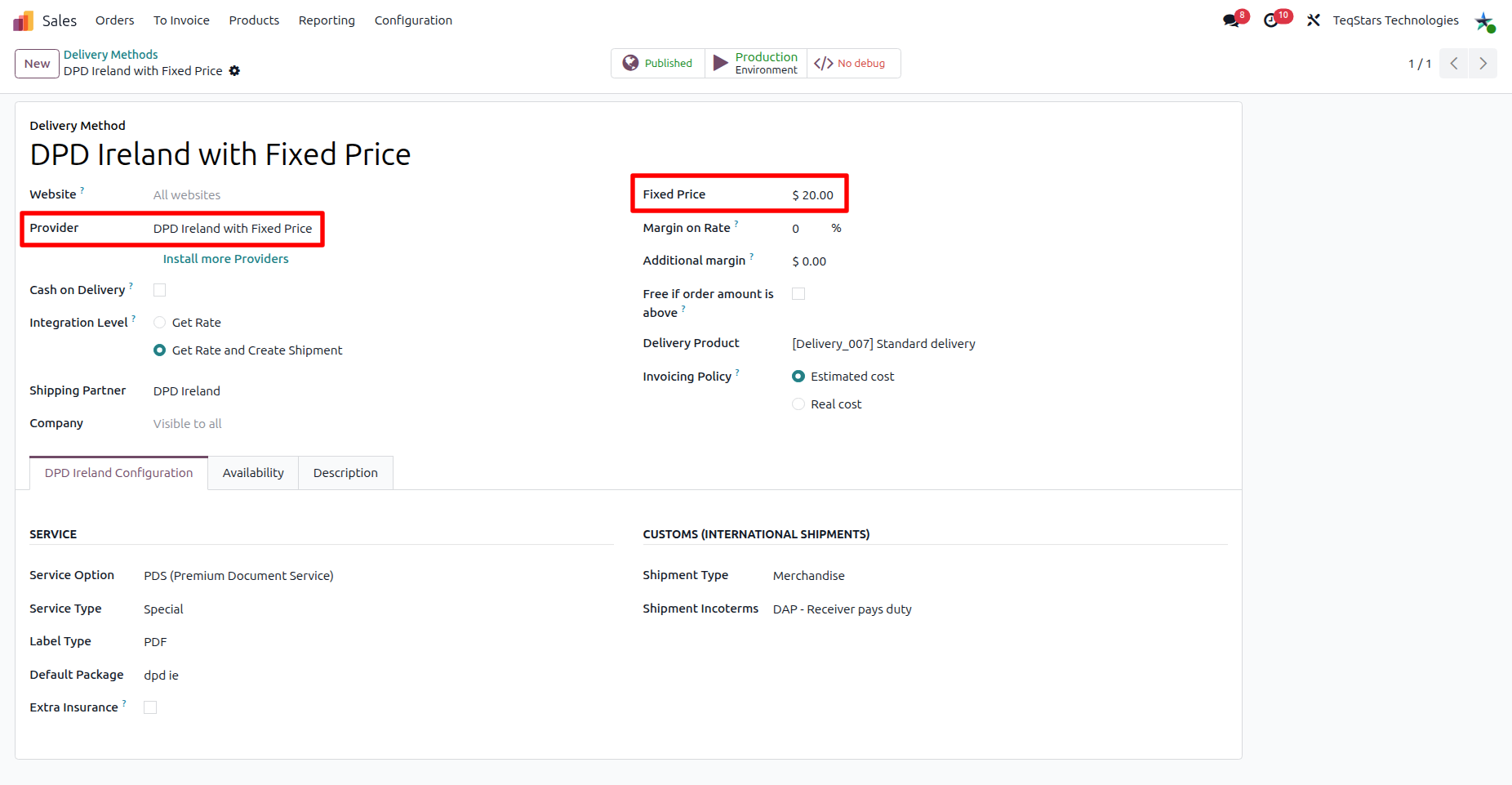Open the Configuration menu
Image resolution: width=1512 pixels, height=785 pixels.
click(413, 20)
